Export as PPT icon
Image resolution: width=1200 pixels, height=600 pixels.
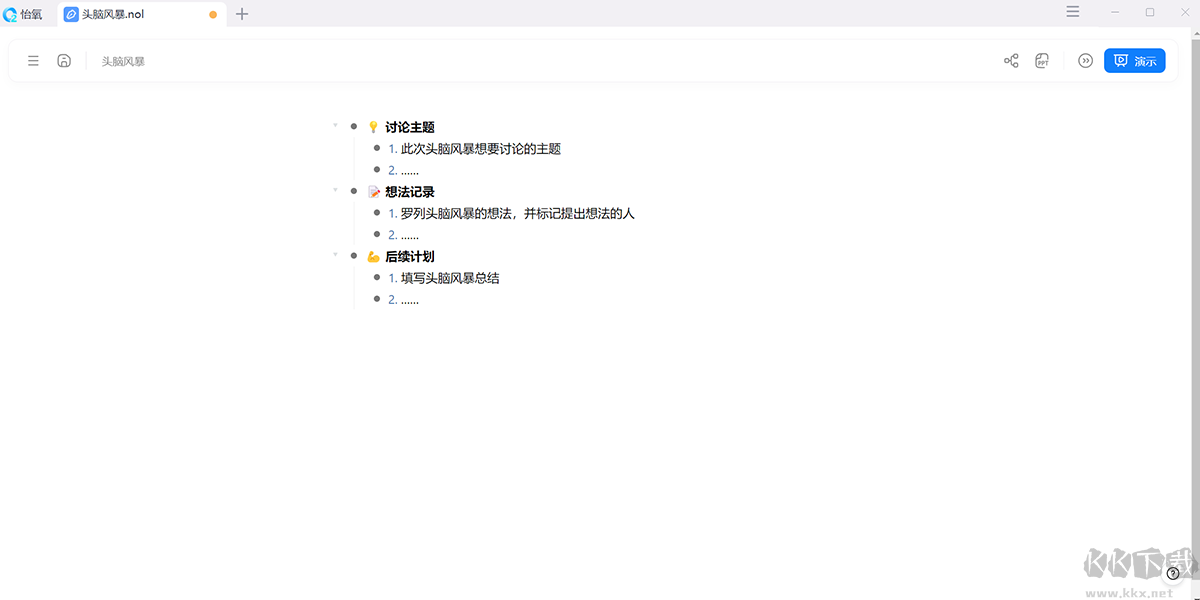pos(1042,61)
